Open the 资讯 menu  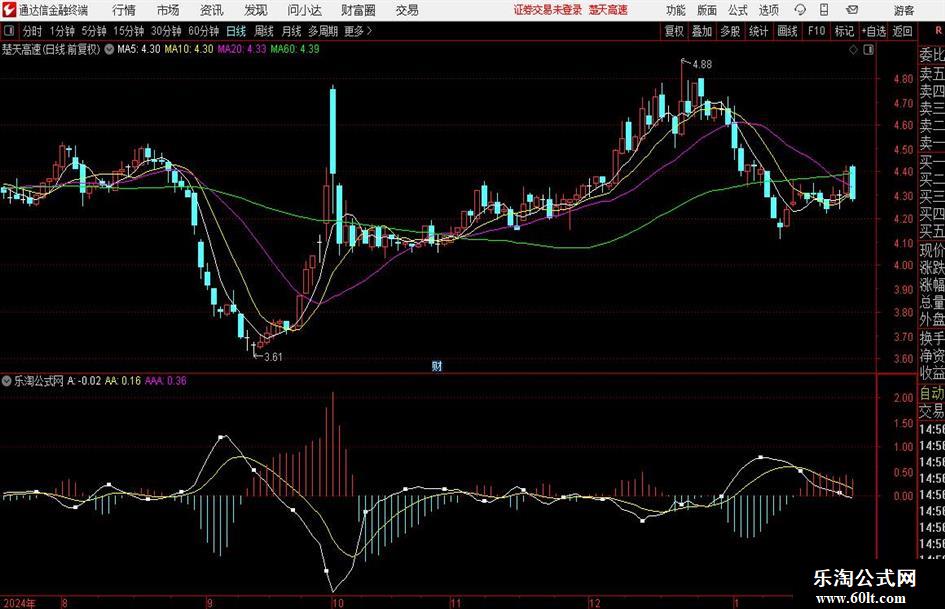click(x=212, y=10)
